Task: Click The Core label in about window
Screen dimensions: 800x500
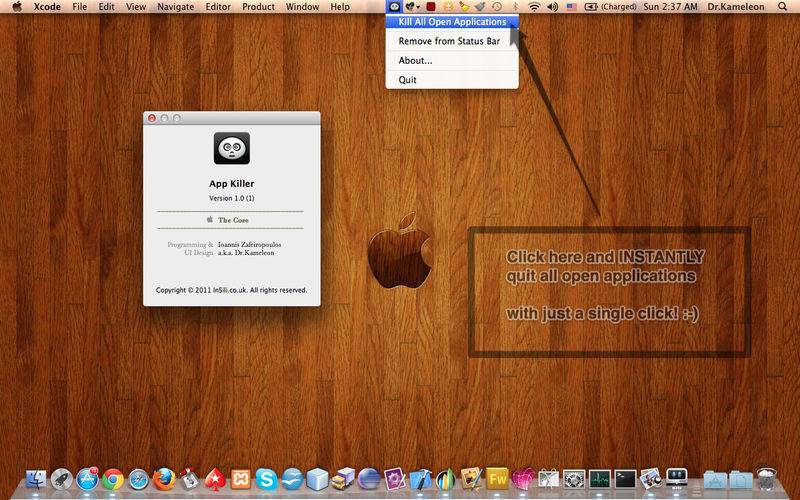Action: tap(233, 220)
